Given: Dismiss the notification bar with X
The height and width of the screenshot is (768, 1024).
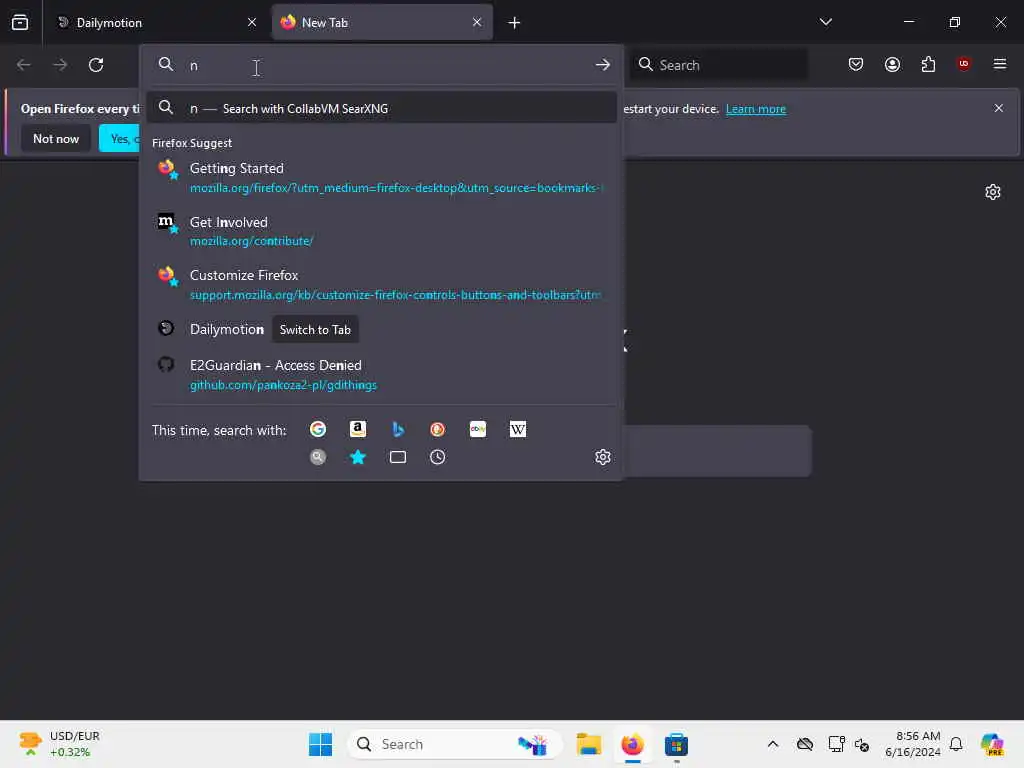Looking at the screenshot, I should [x=999, y=108].
